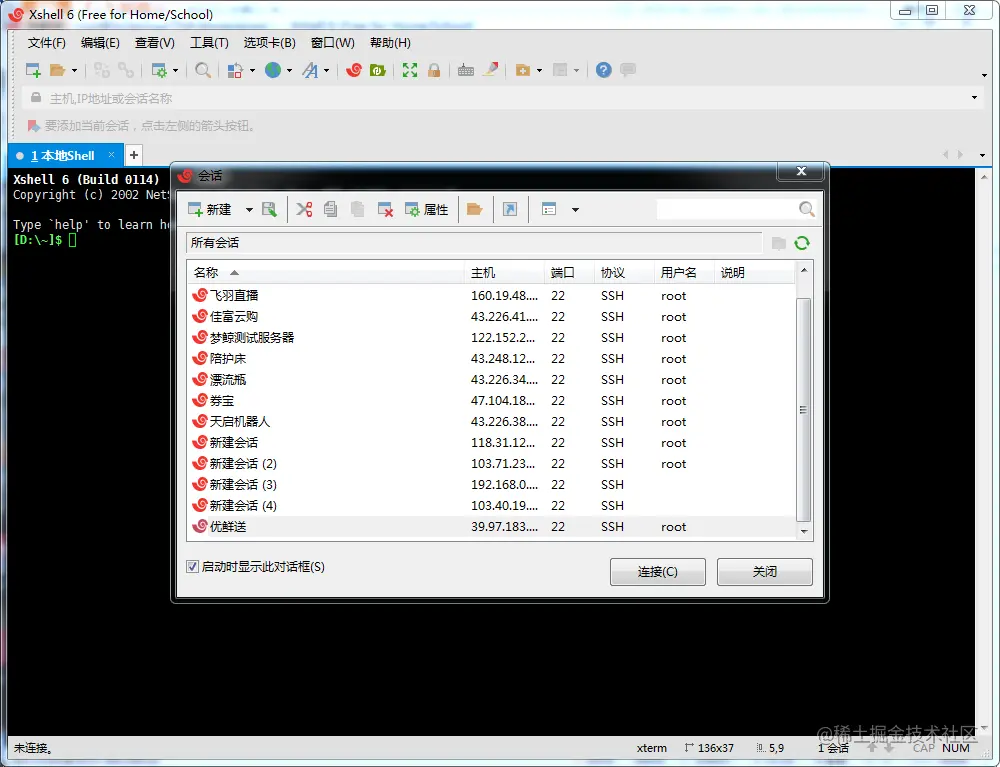
Task: Click the copy icon in Sessions dialog
Action: (330, 209)
